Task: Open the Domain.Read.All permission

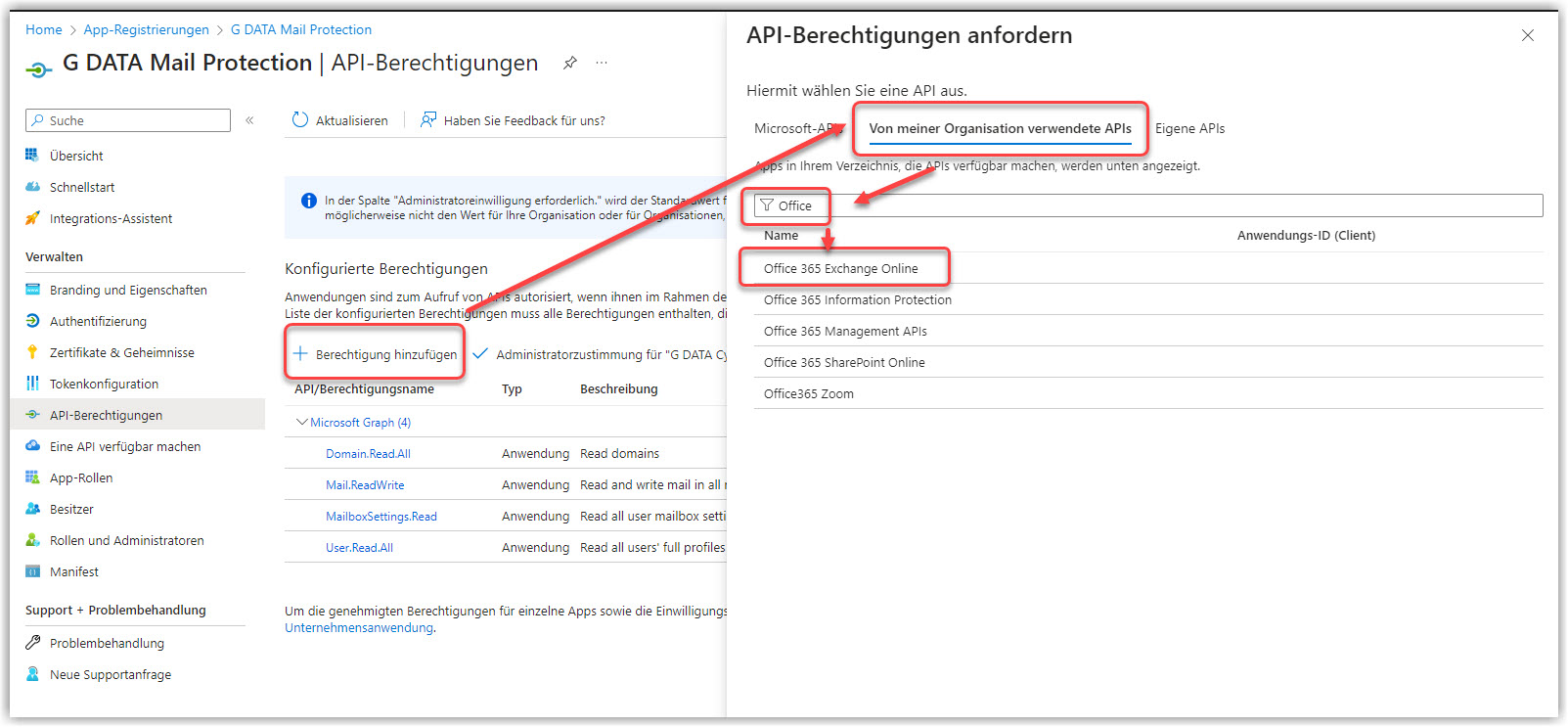Action: [x=368, y=453]
